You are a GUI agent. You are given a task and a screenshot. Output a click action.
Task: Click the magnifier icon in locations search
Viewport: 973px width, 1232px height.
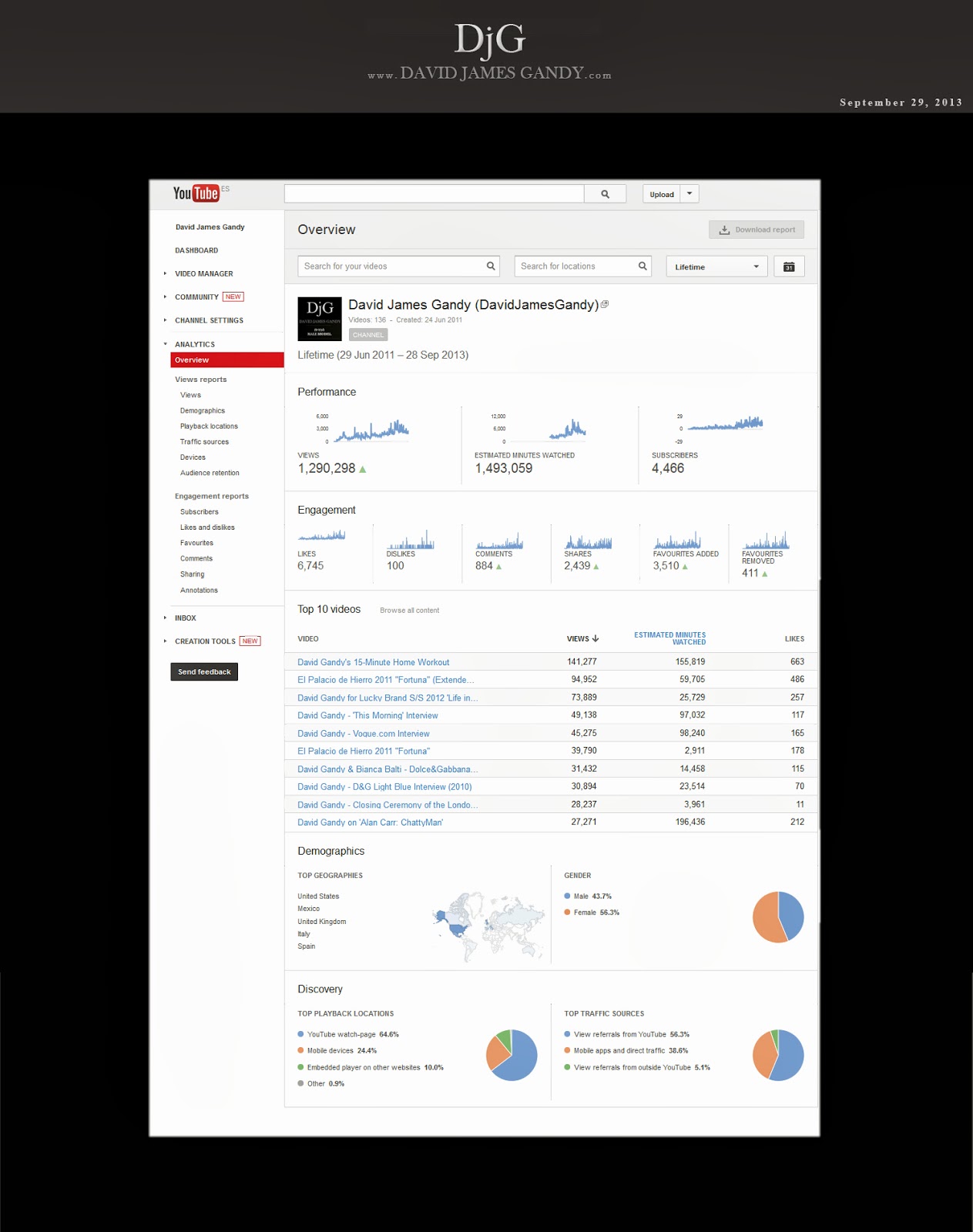[x=643, y=266]
